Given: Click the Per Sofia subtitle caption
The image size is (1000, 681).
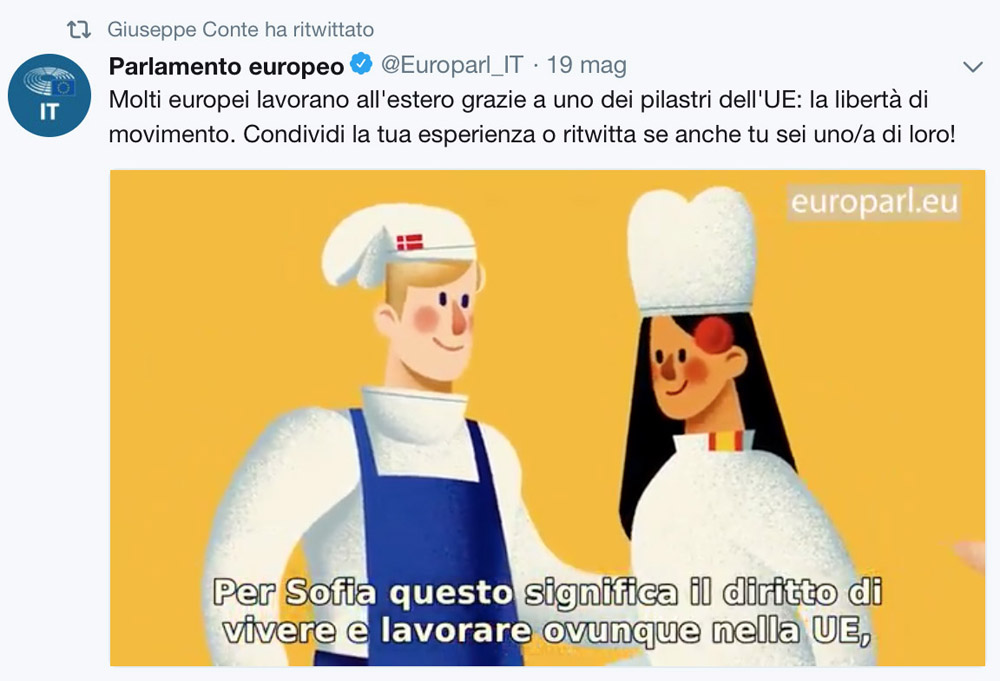Looking at the screenshot, I should click(x=547, y=611).
